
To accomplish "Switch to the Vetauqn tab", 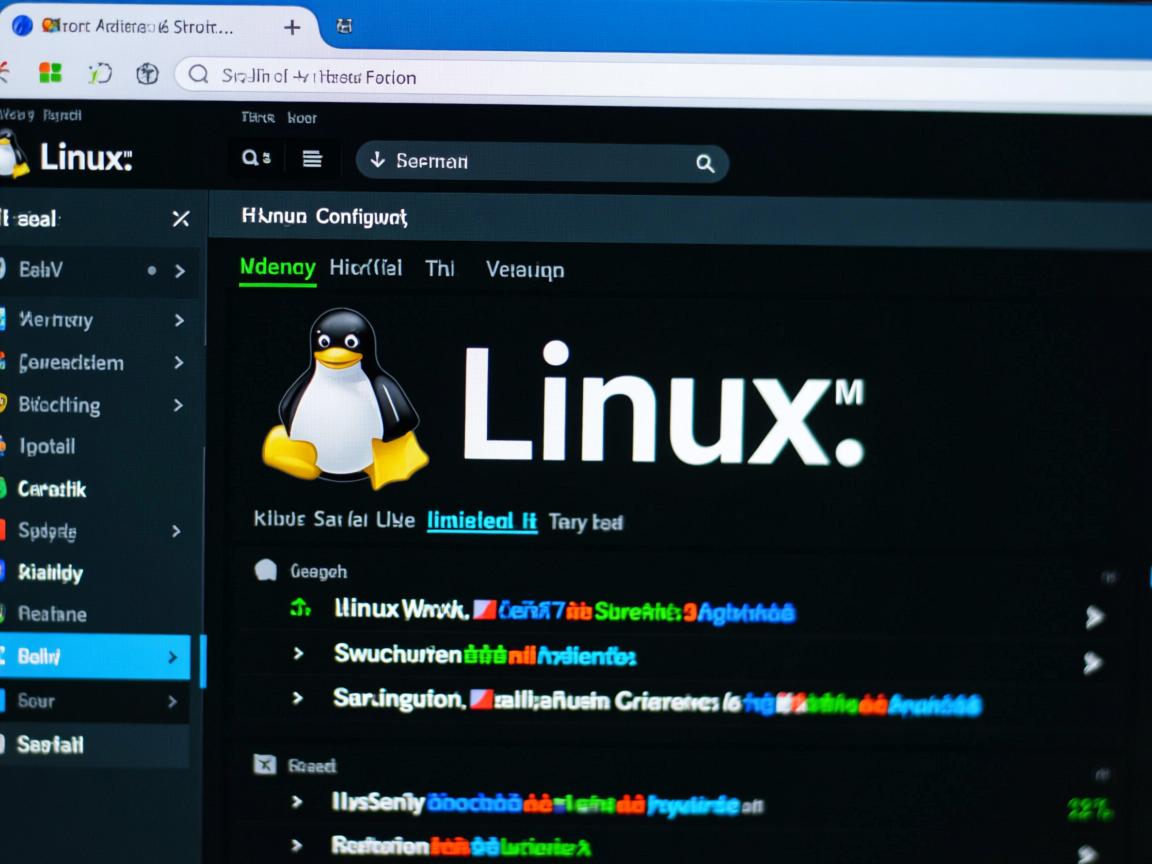I will [x=524, y=268].
